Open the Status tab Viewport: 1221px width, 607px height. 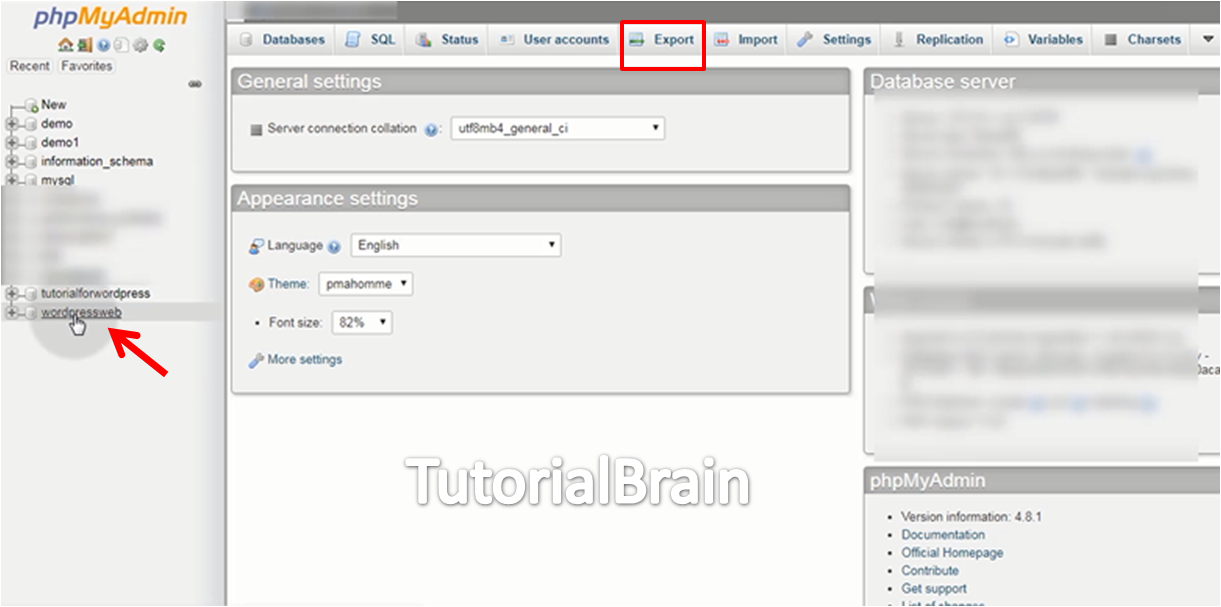pyautogui.click(x=448, y=40)
